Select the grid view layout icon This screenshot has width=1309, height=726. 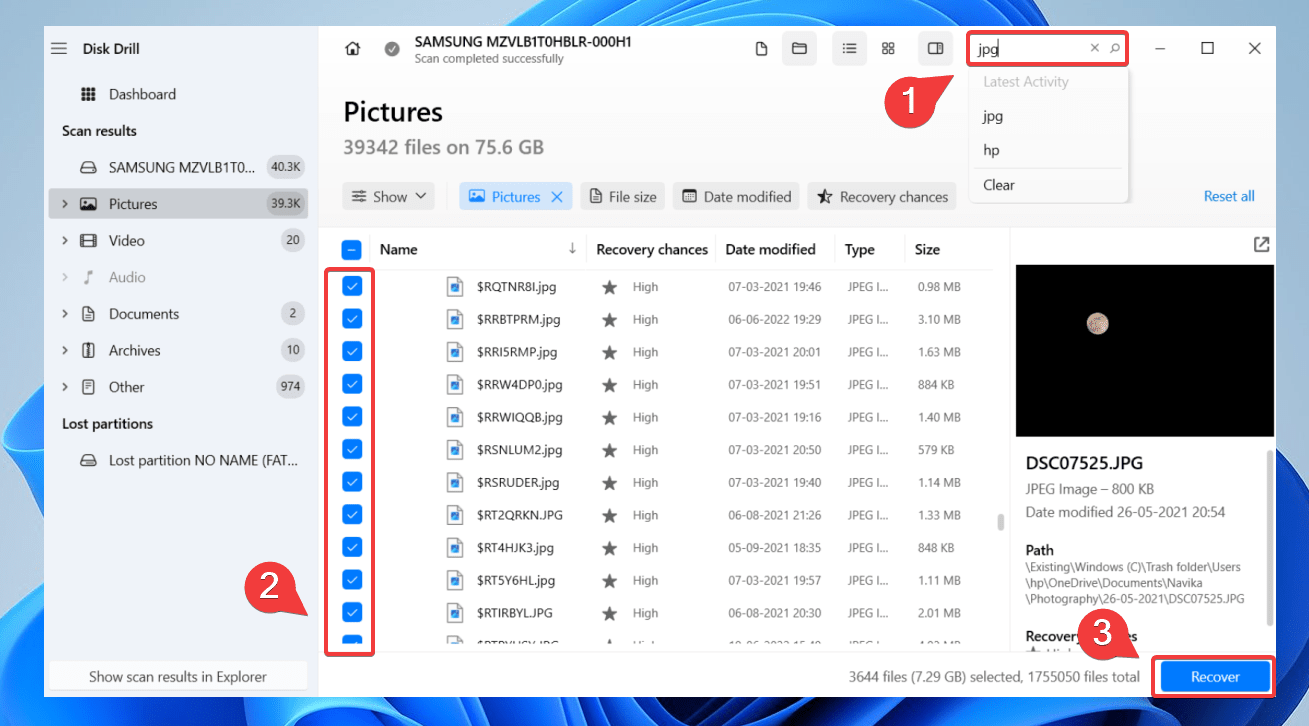tap(888, 49)
